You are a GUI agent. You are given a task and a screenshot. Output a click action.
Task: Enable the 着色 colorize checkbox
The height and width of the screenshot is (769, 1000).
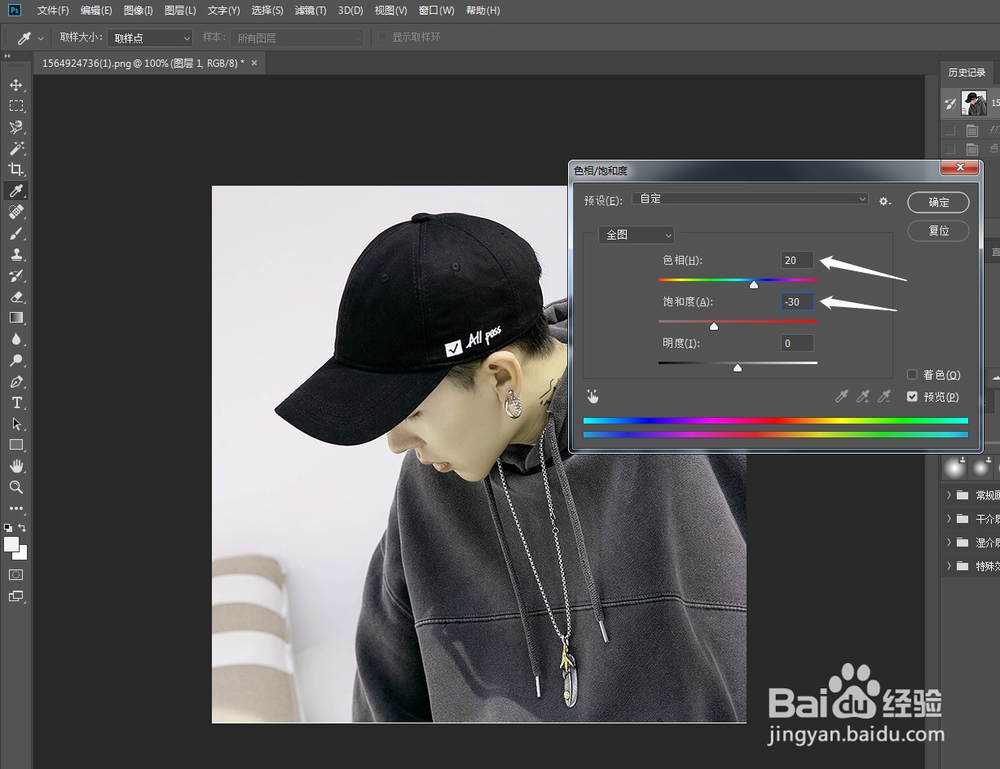pos(912,374)
